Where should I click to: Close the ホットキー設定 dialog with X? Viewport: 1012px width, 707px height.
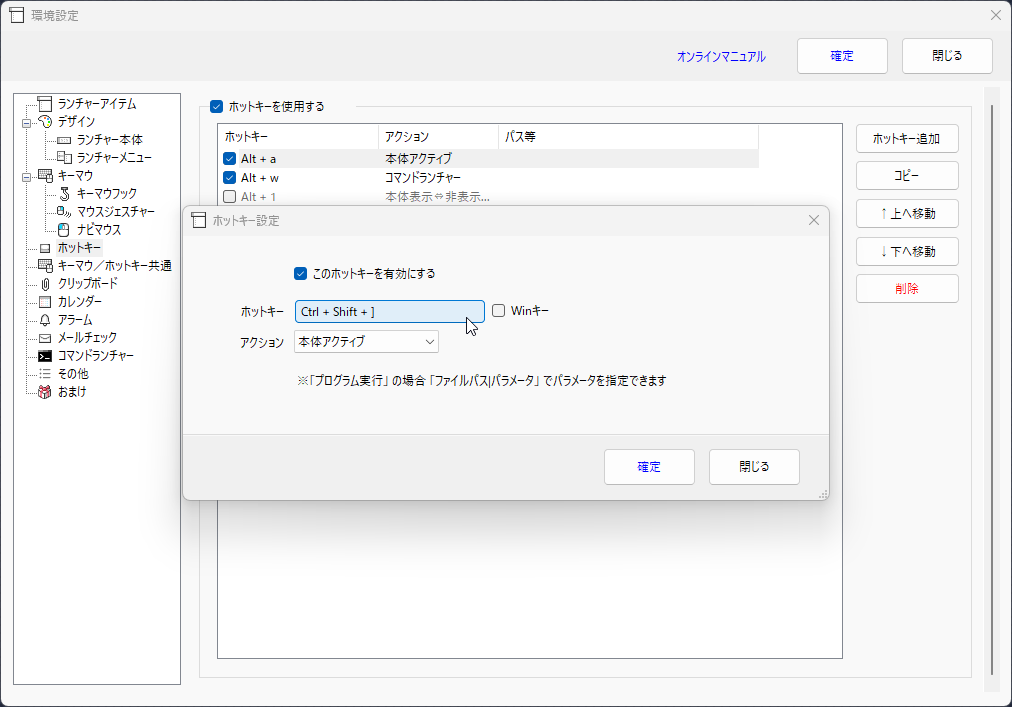click(814, 221)
